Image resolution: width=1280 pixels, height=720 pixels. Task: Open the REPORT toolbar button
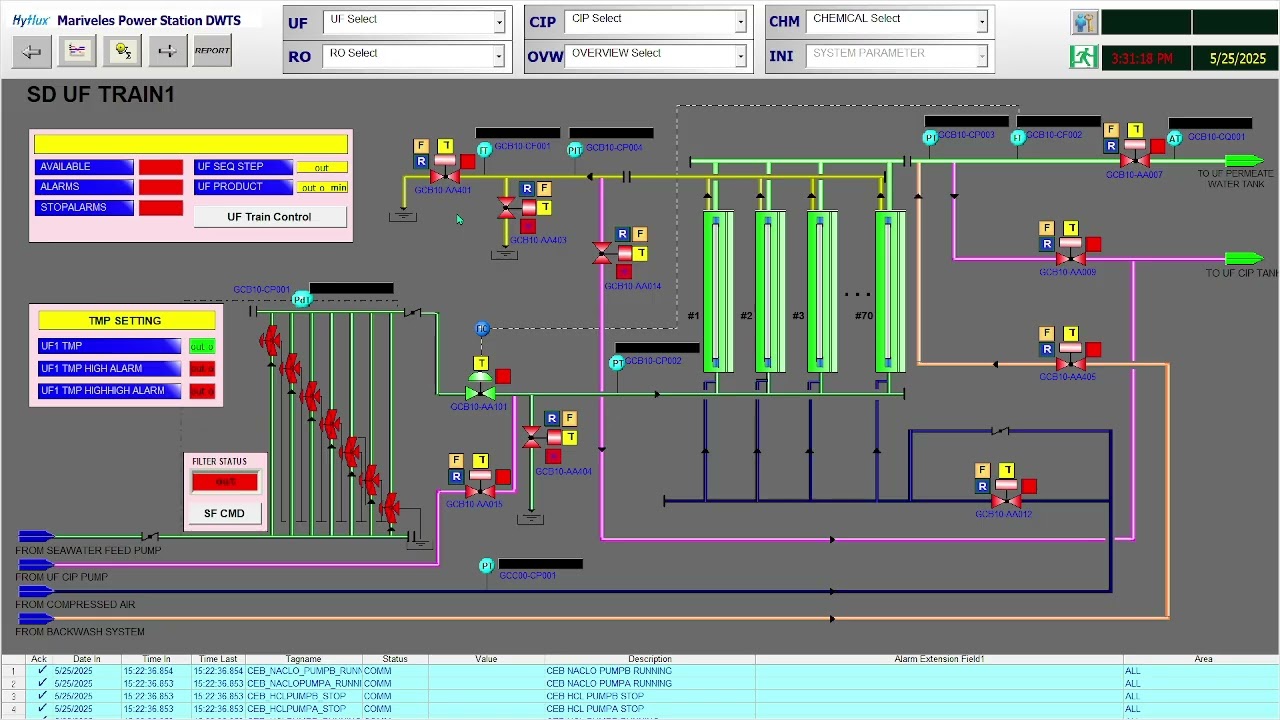pos(212,51)
